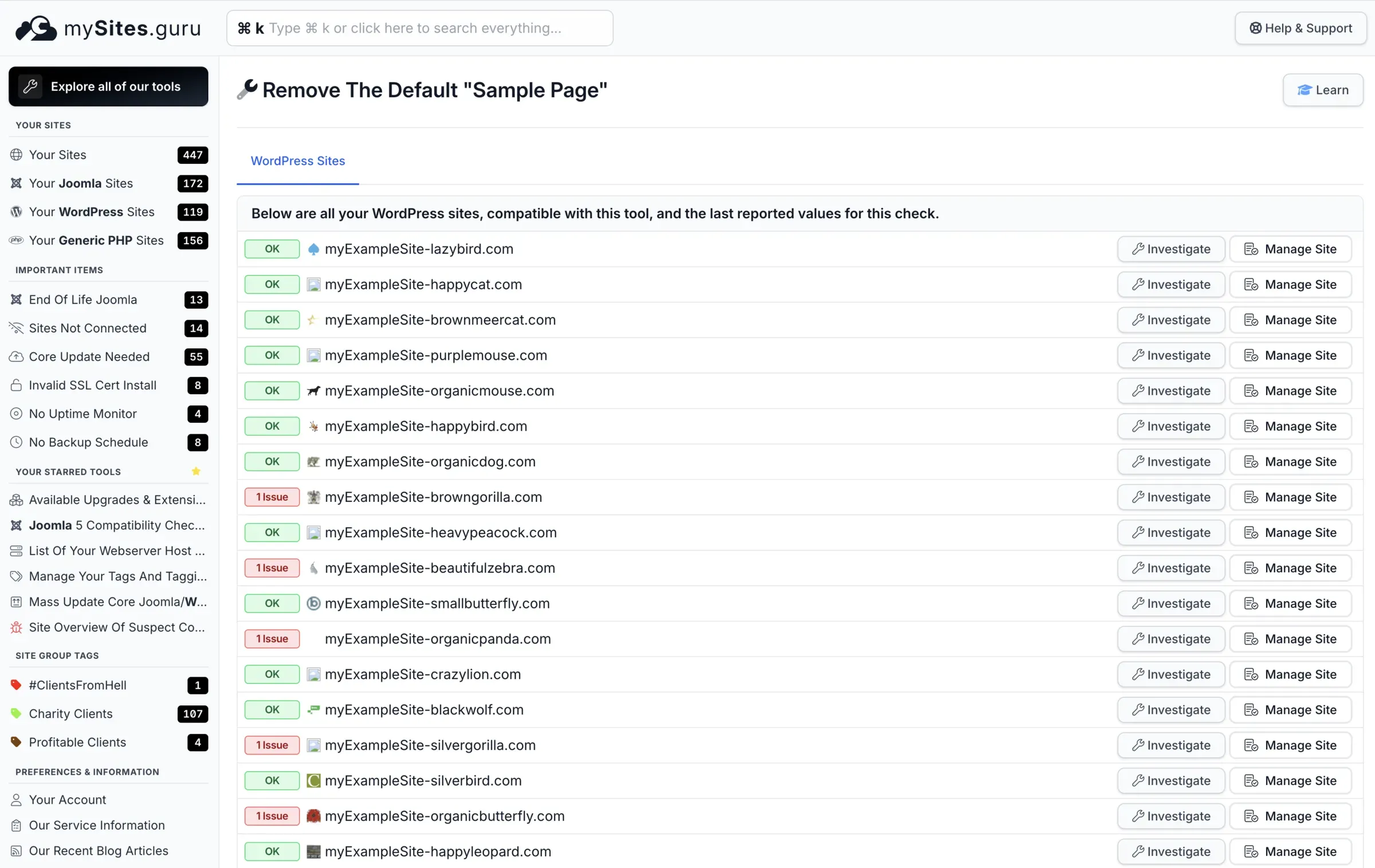Investigate myExampleSite-organicpanda.com
1375x868 pixels.
1171,639
